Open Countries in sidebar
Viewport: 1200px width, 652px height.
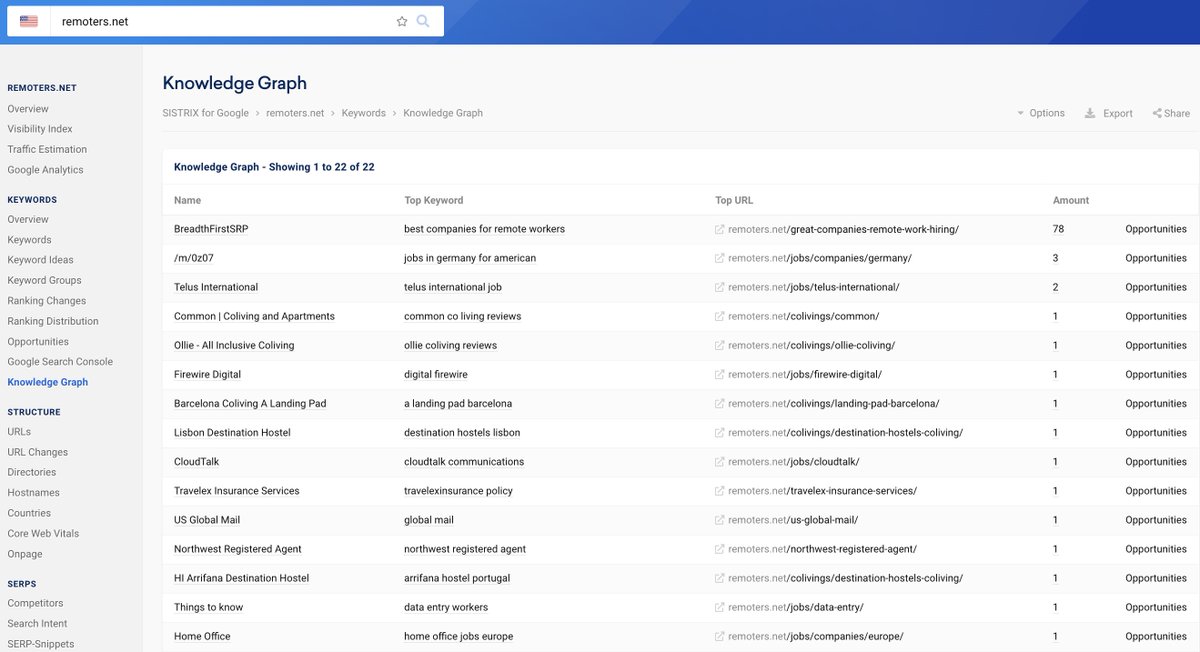click(29, 513)
